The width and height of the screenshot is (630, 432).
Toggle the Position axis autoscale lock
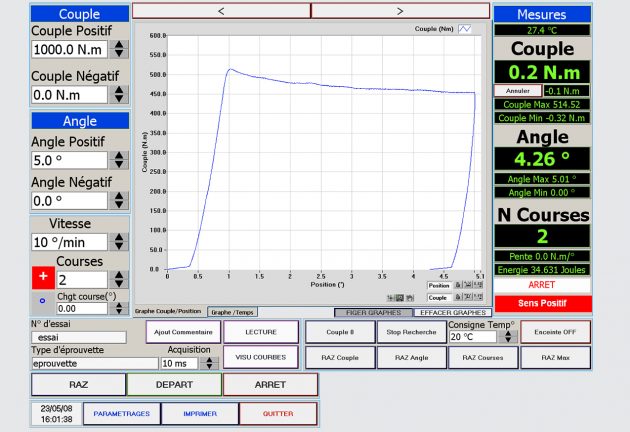pos(458,285)
